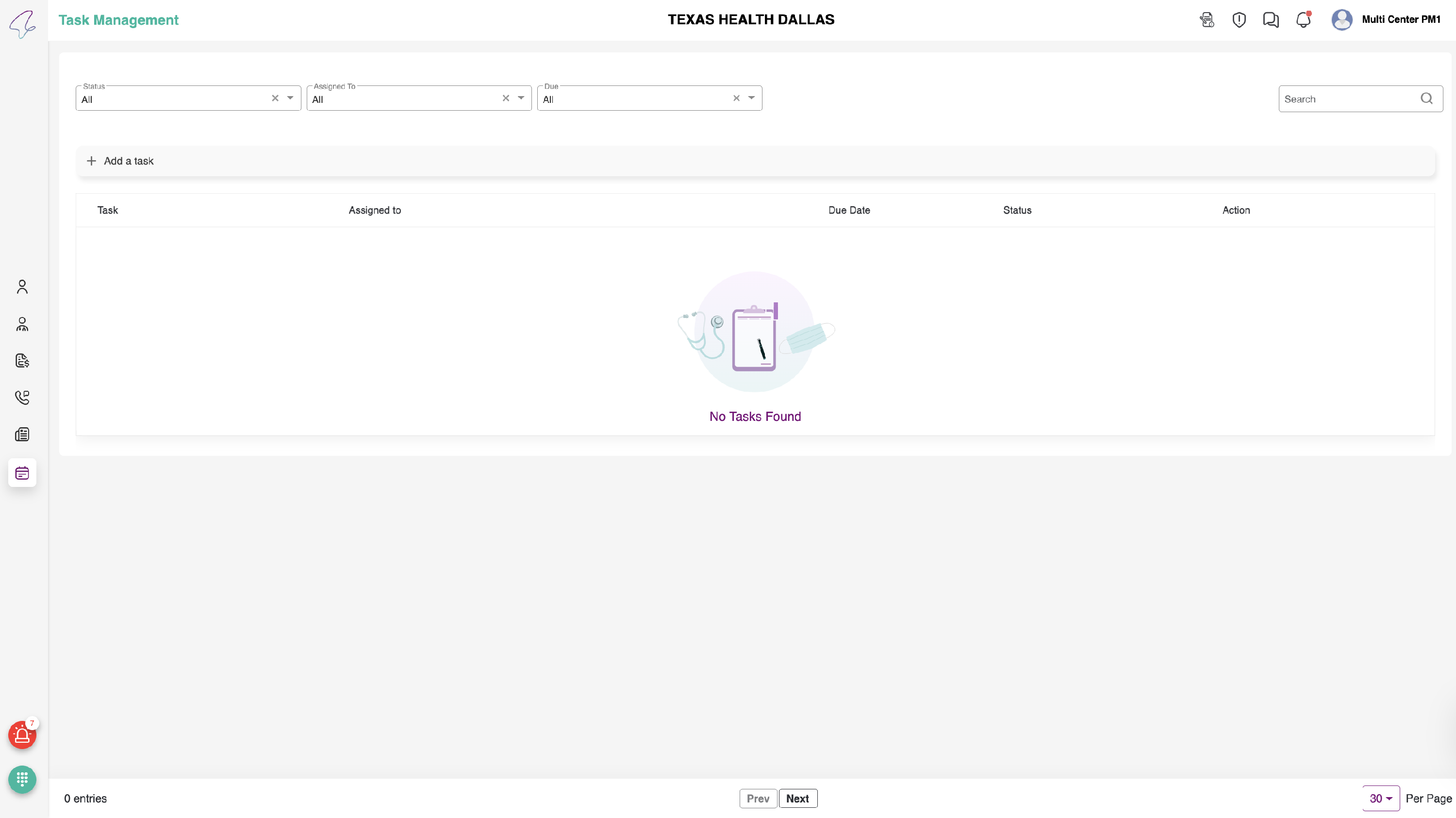Clear the Due filter selection
Image resolution: width=1456 pixels, height=818 pixels.
(x=736, y=99)
